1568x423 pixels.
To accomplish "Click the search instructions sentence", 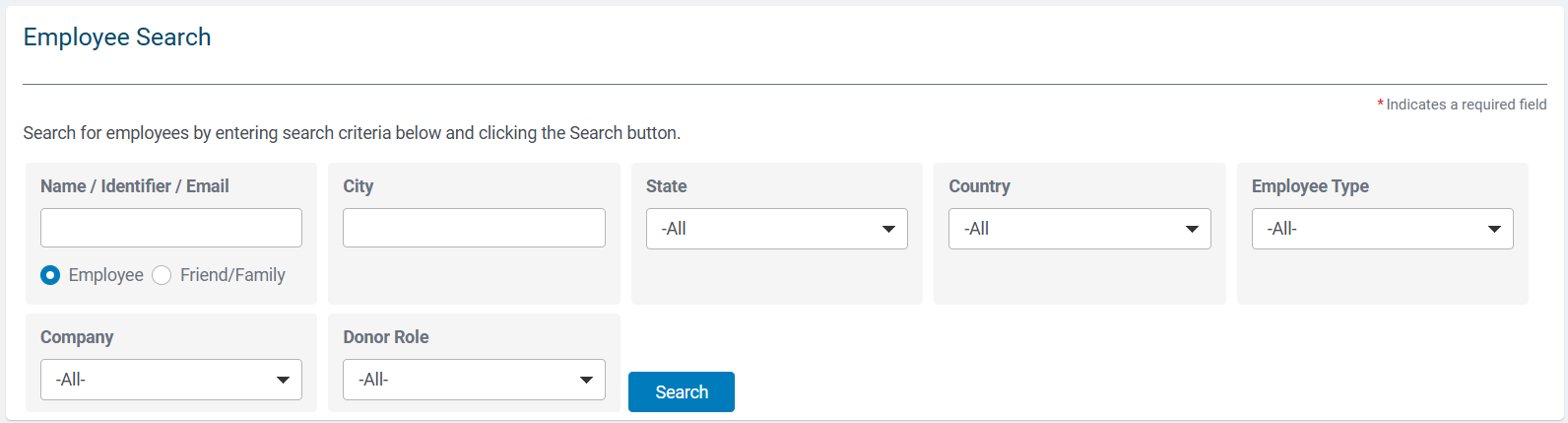I will tap(352, 133).
